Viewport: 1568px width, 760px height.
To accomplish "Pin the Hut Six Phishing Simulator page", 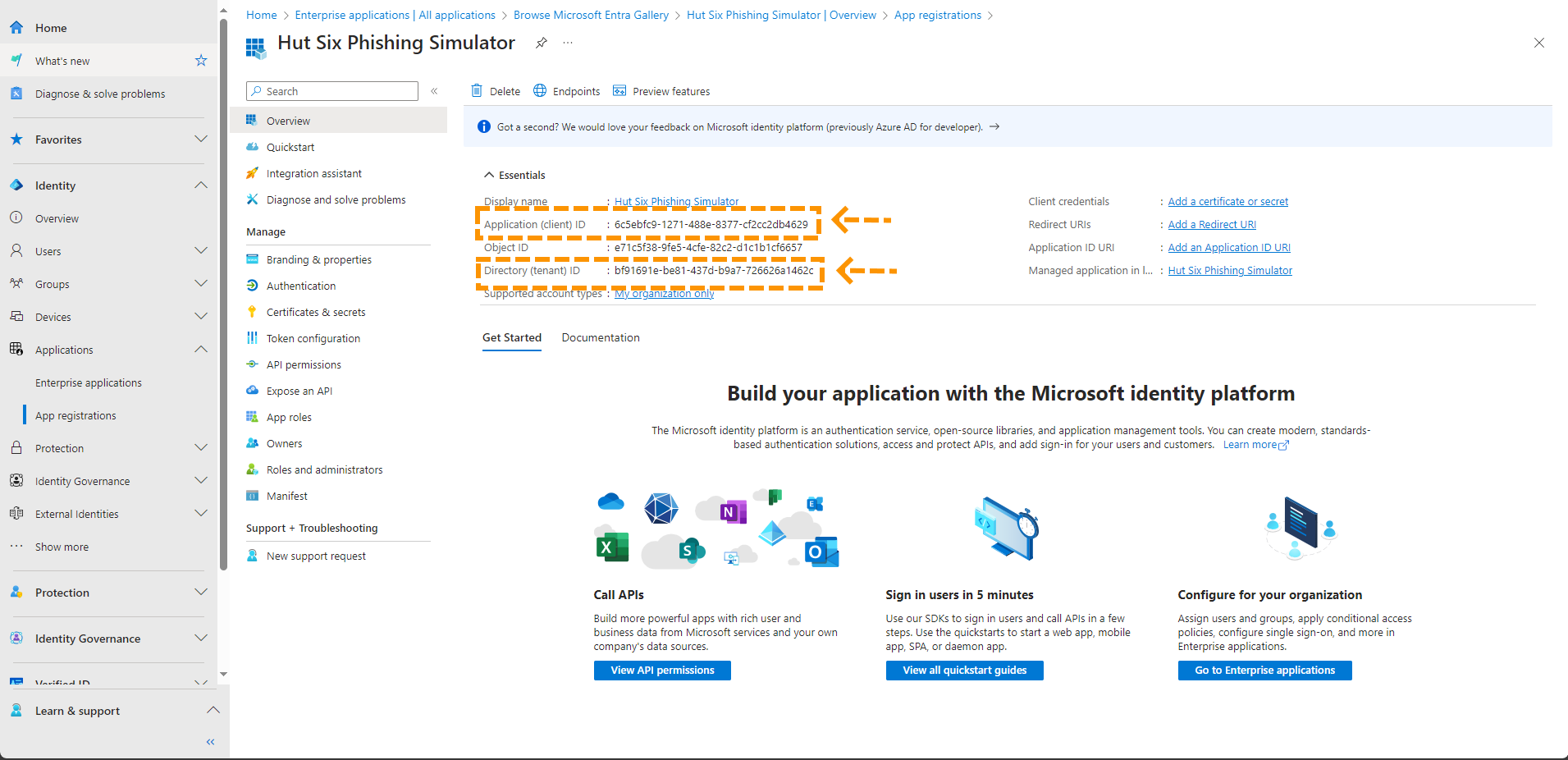I will tap(542, 43).
